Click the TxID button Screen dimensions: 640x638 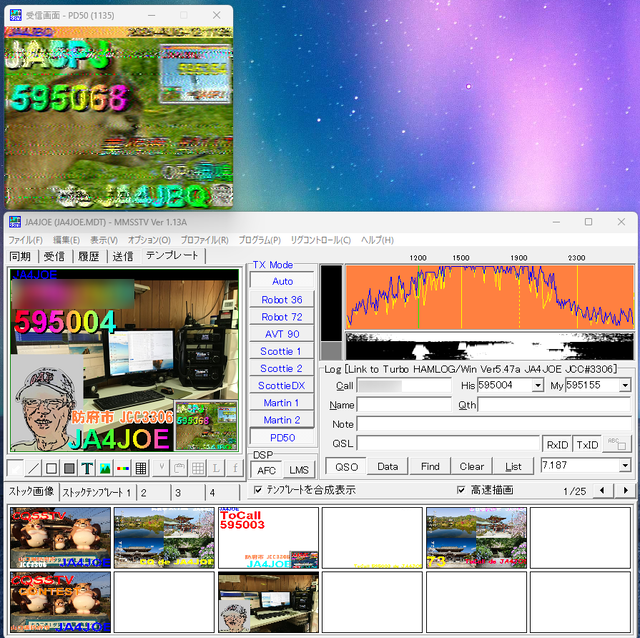click(x=587, y=445)
